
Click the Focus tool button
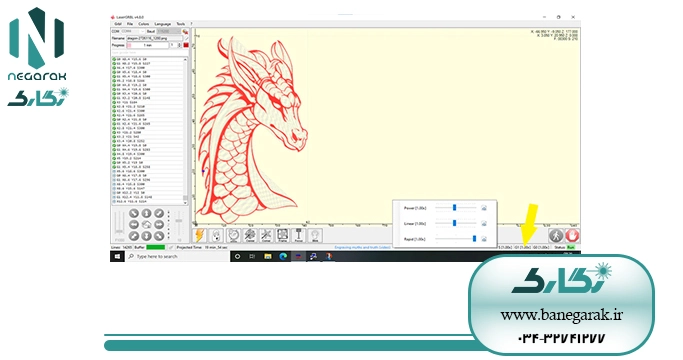coord(299,235)
